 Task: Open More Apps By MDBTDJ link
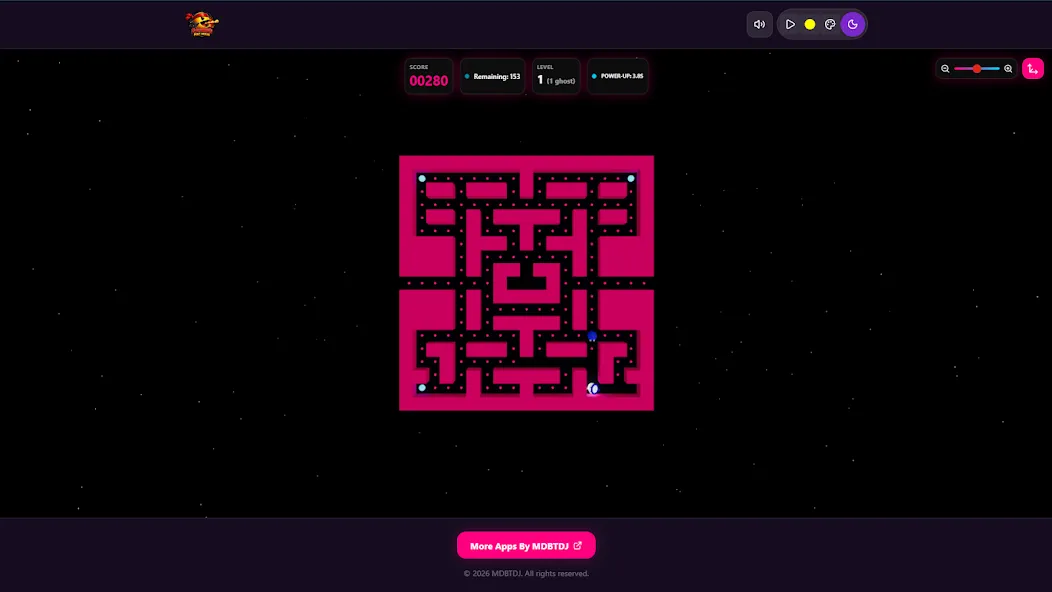point(526,546)
